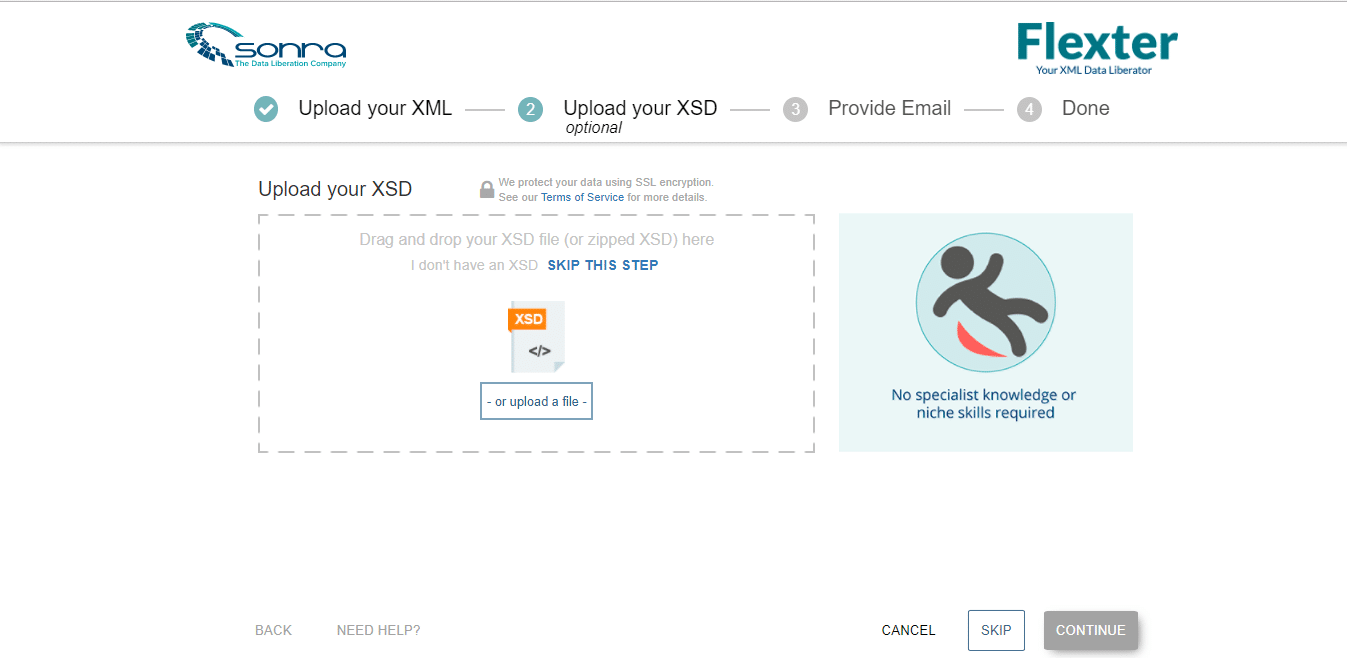The image size is (1347, 658).
Task: Click the 'or upload a file' button
Action: pos(536,401)
